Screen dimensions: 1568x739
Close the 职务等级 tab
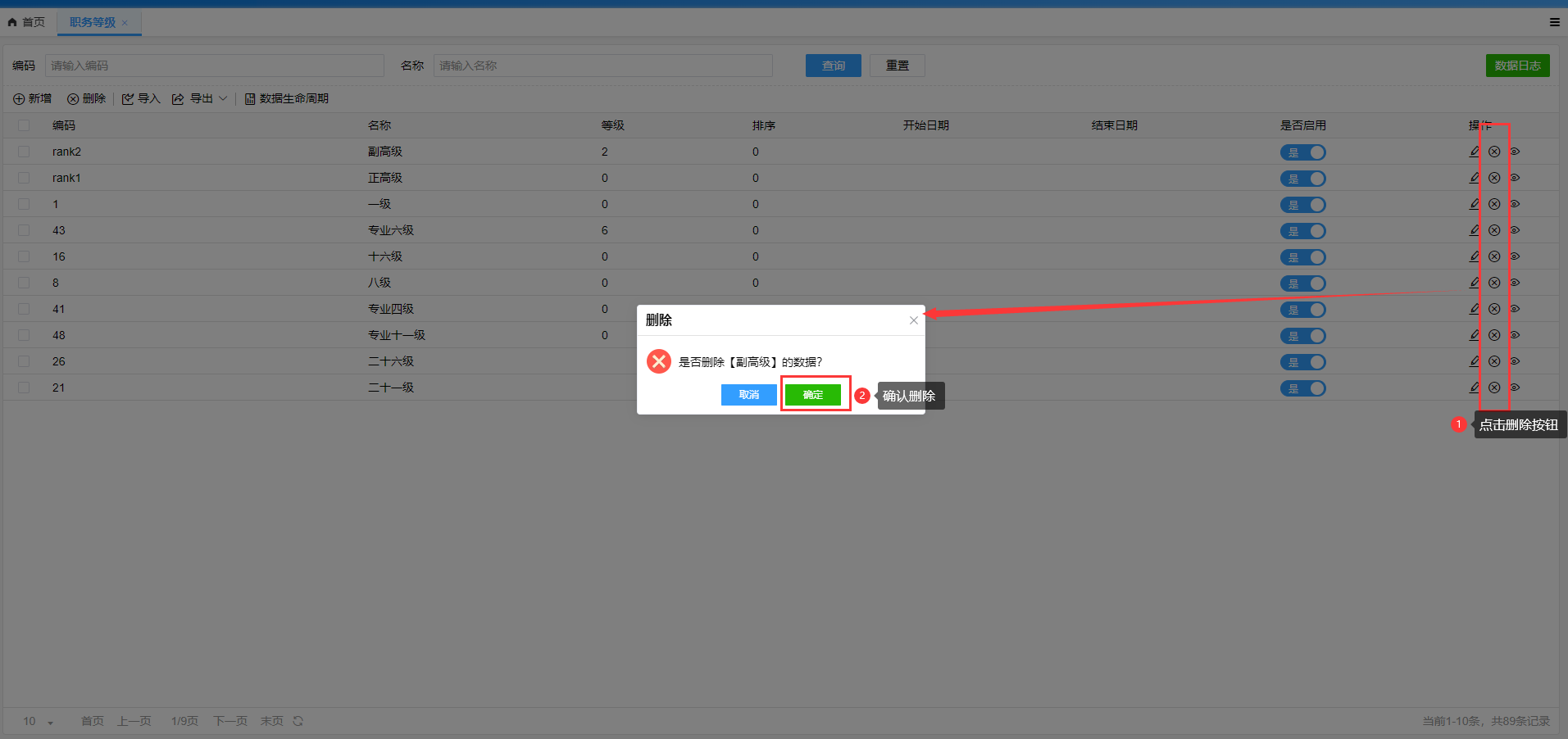[125, 23]
